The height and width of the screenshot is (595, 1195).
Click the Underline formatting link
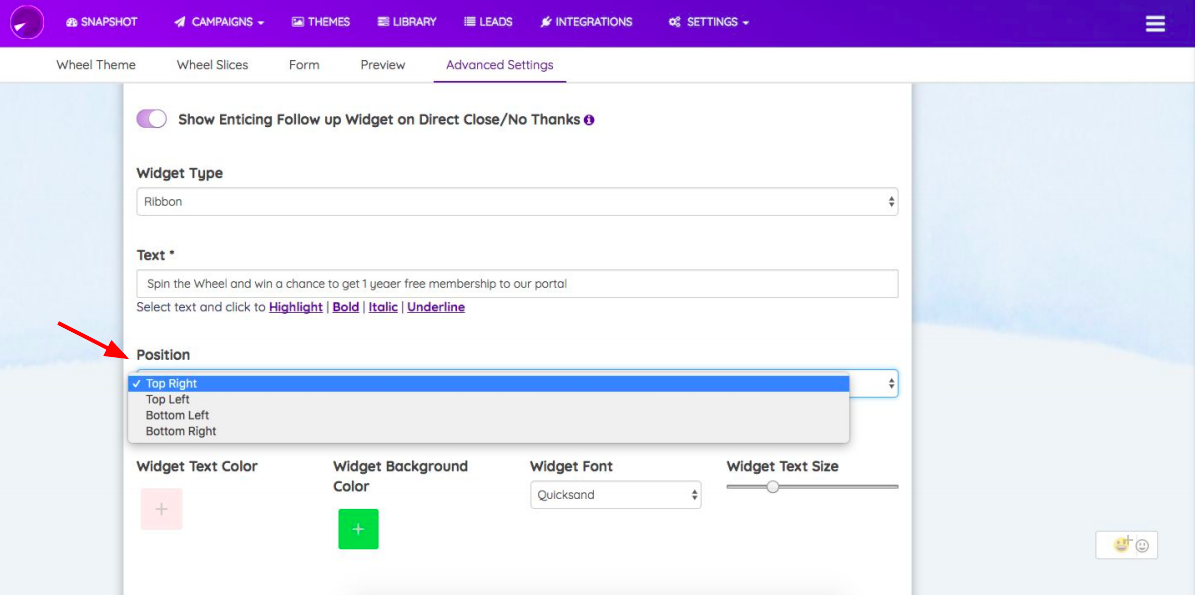coord(436,307)
